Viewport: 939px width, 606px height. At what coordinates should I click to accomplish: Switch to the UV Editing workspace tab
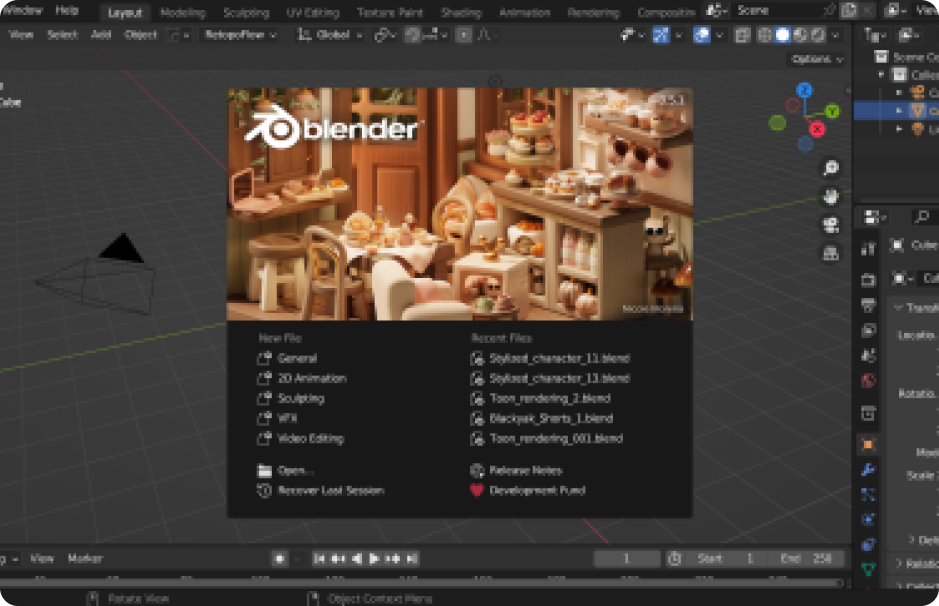(313, 13)
